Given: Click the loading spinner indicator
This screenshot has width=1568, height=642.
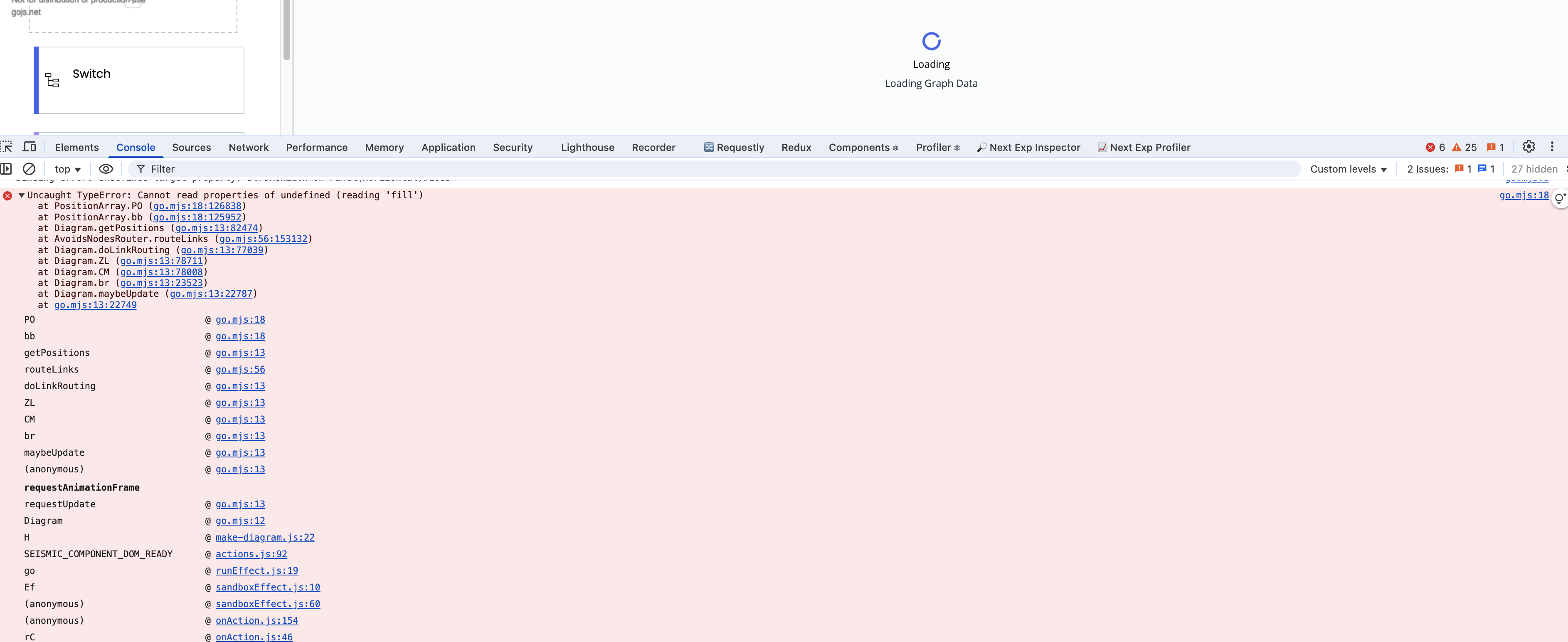Looking at the screenshot, I should [x=931, y=42].
